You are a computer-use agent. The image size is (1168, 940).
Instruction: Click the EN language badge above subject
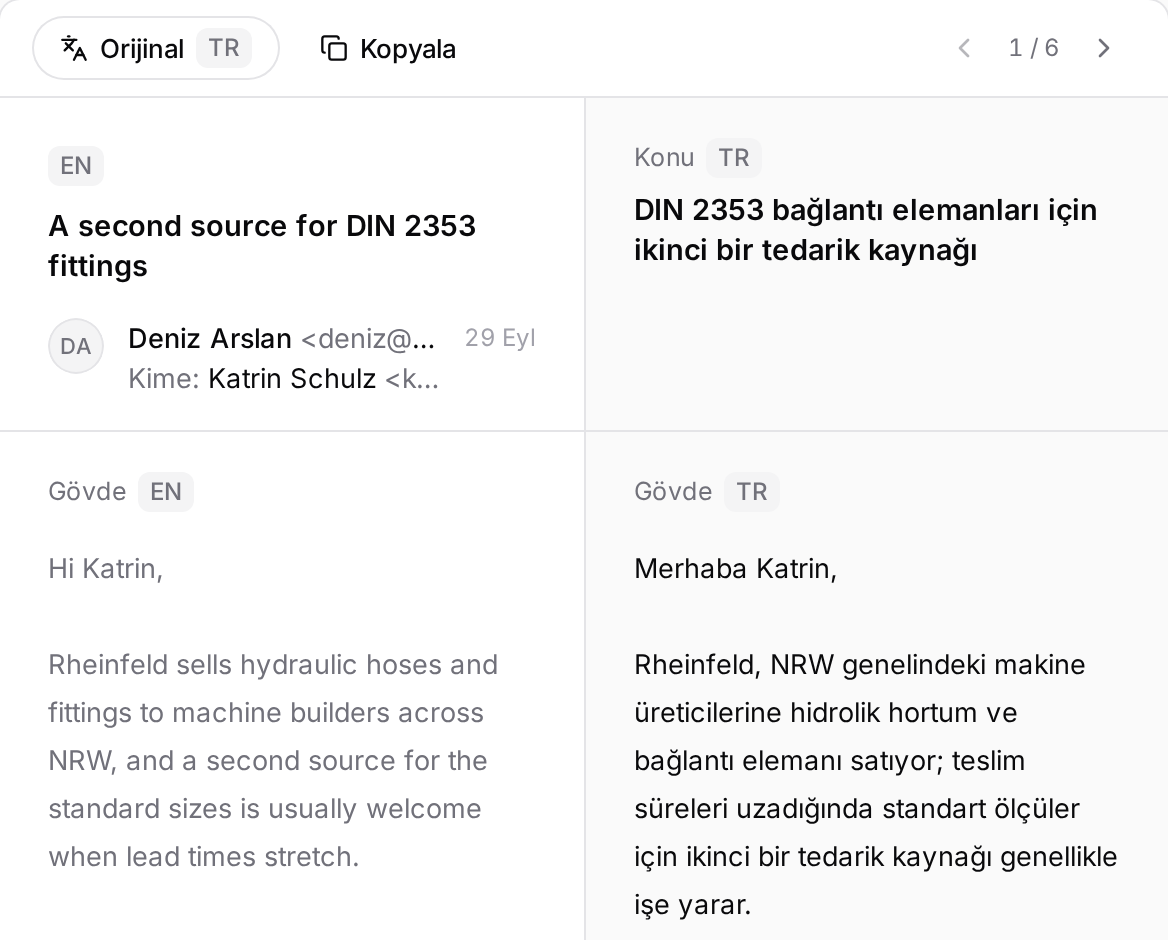[76, 165]
